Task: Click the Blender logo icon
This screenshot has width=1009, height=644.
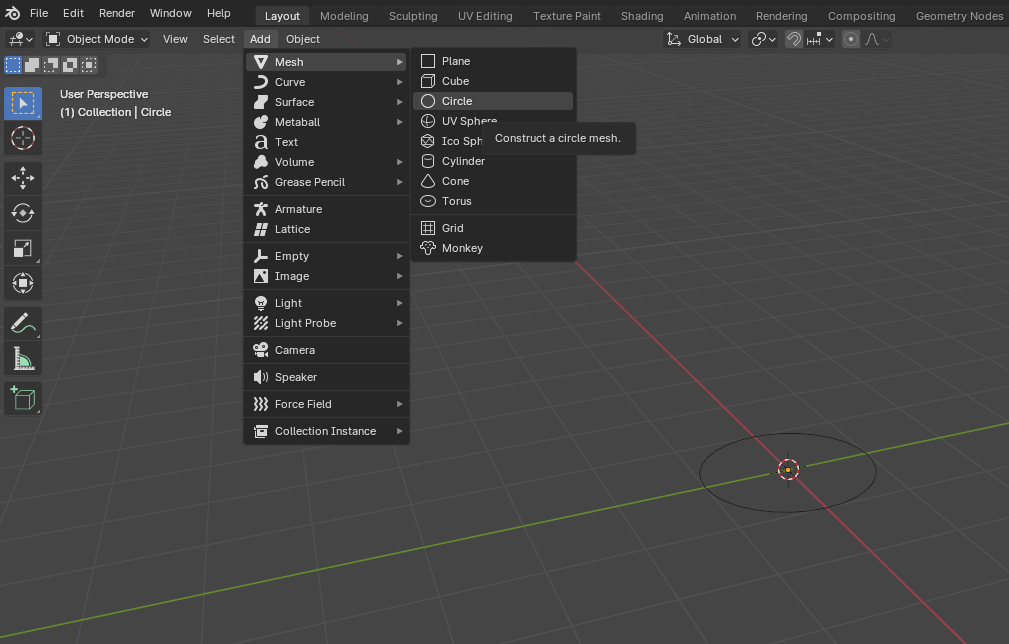Action: pyautogui.click(x=12, y=13)
